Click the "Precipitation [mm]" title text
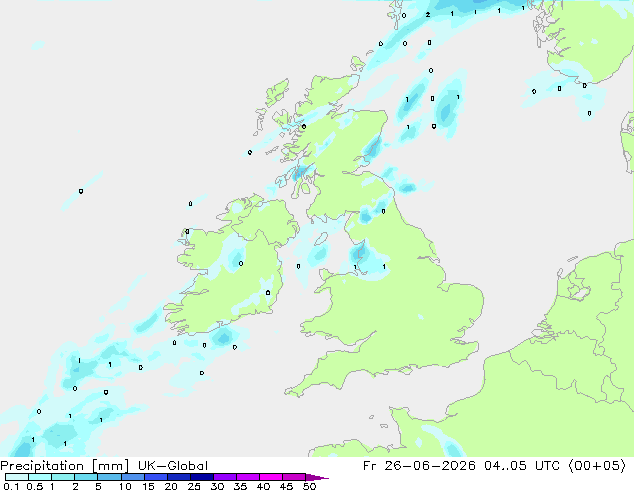This screenshot has width=634, height=490. click(x=64, y=466)
